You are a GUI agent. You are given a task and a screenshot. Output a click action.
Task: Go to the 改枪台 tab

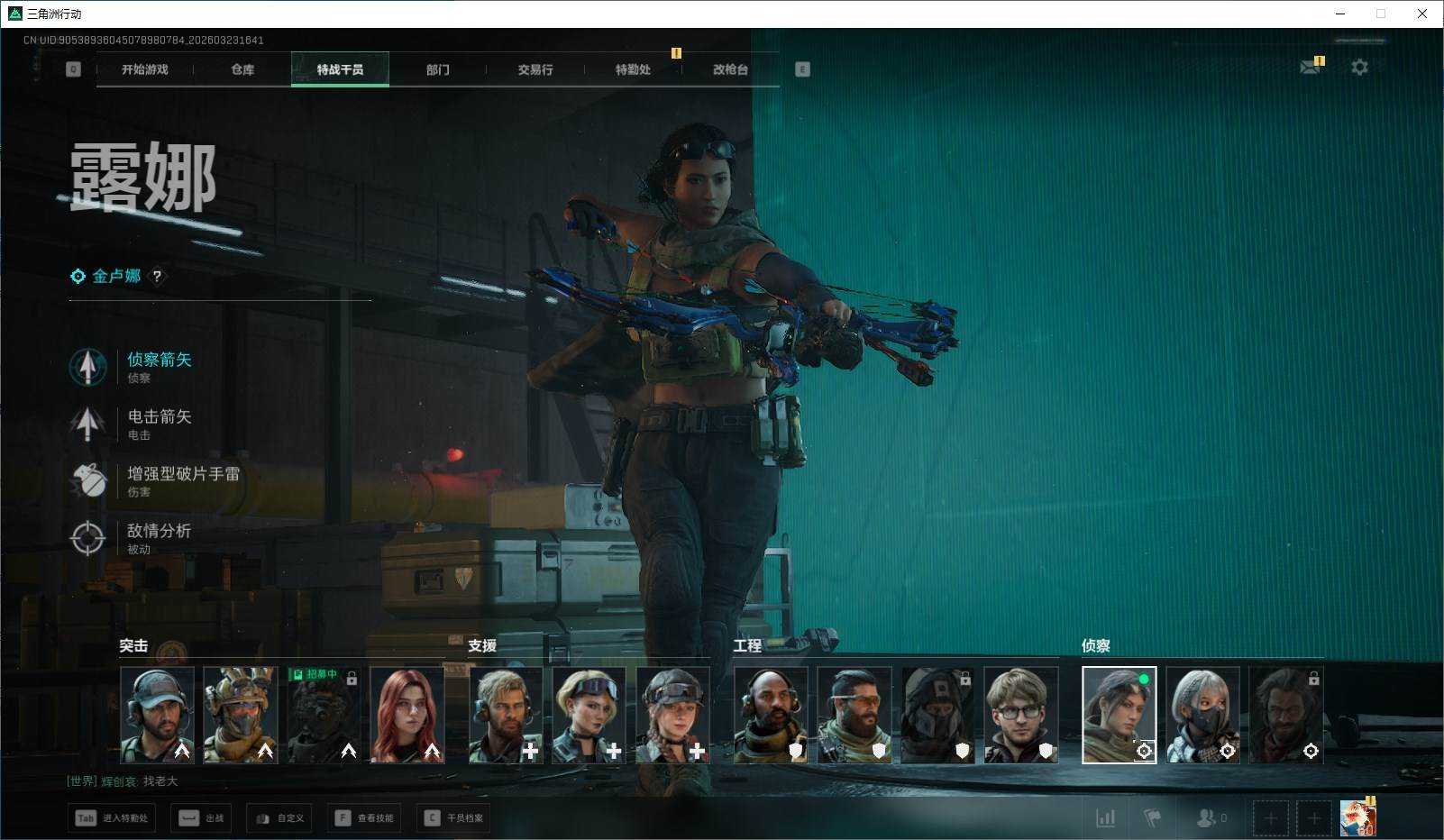click(729, 69)
